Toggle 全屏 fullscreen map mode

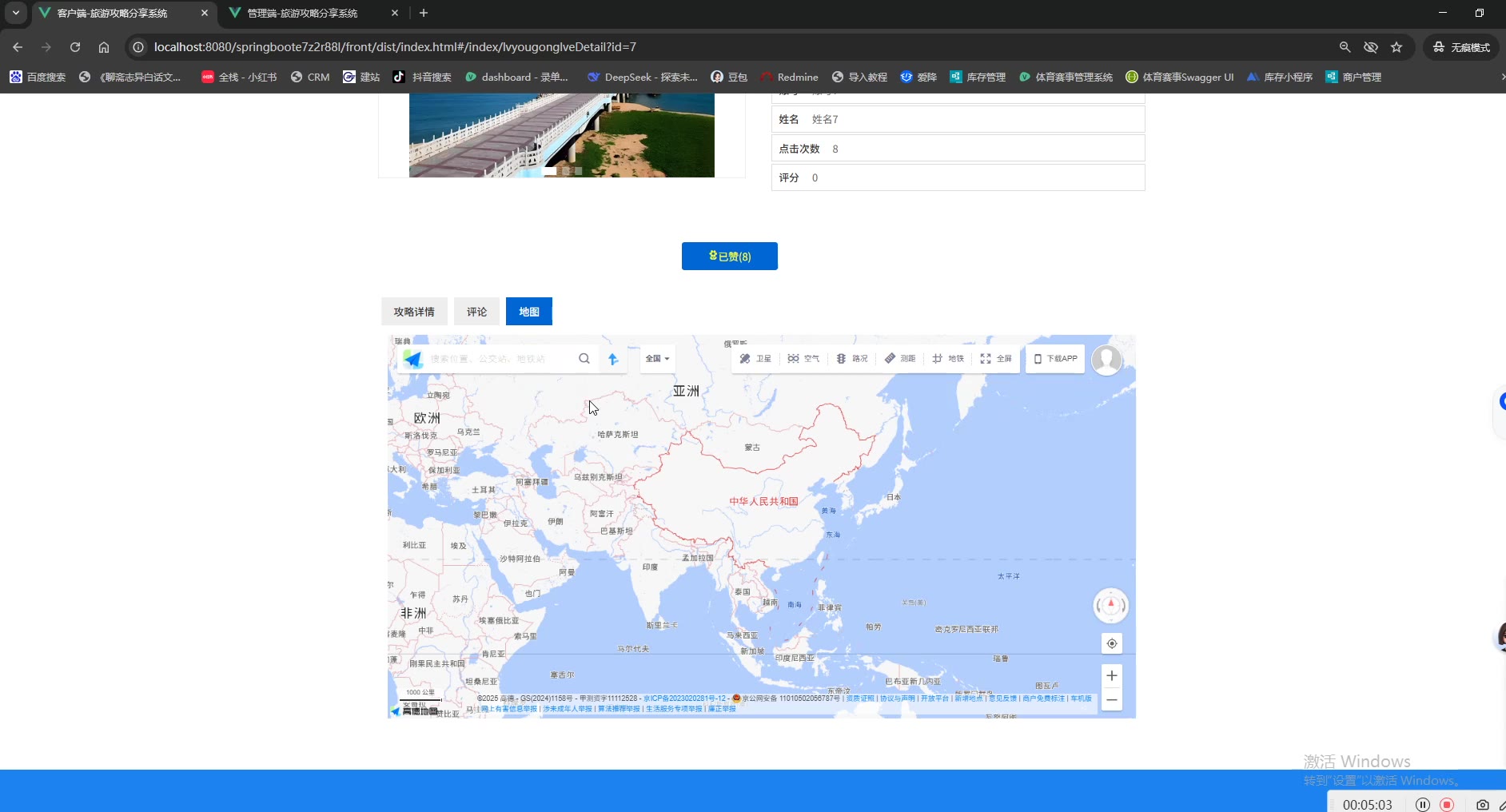(996, 359)
